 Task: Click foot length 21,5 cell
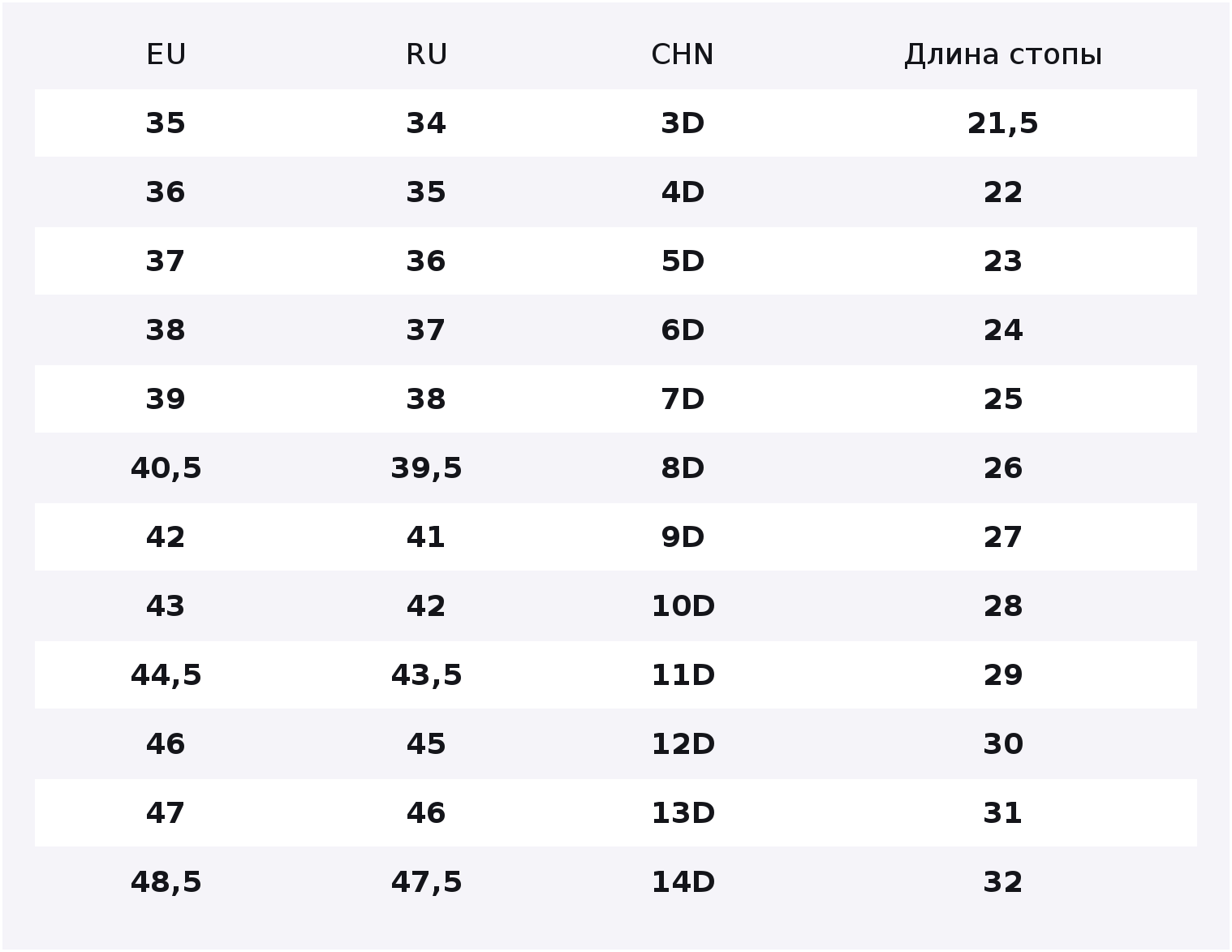click(x=1003, y=123)
